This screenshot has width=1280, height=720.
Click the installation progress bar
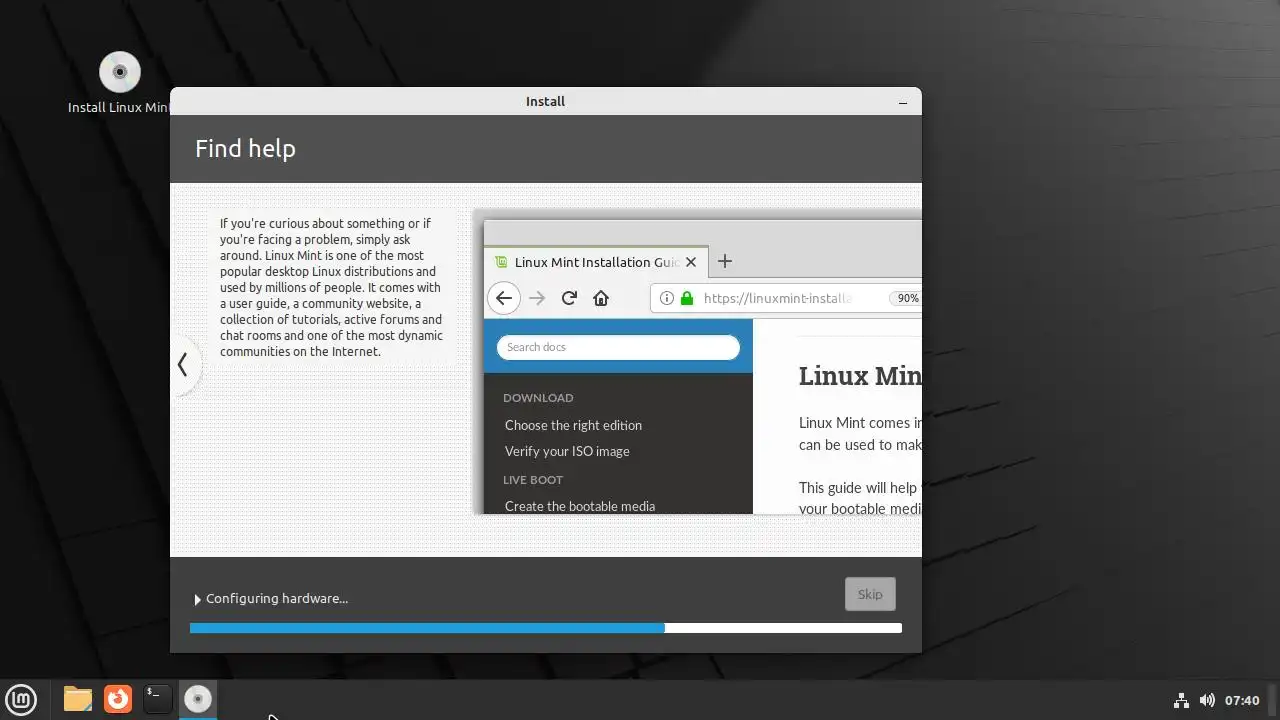546,628
